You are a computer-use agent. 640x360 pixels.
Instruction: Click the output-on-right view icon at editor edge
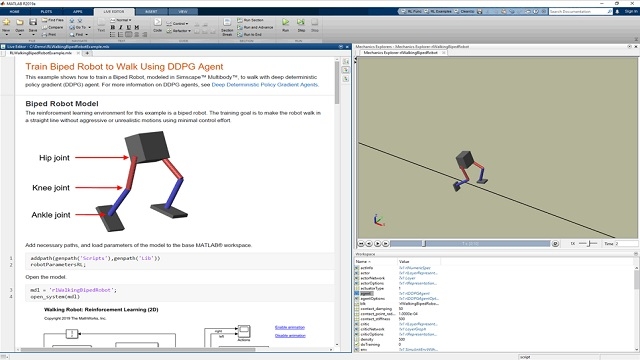click(346, 62)
